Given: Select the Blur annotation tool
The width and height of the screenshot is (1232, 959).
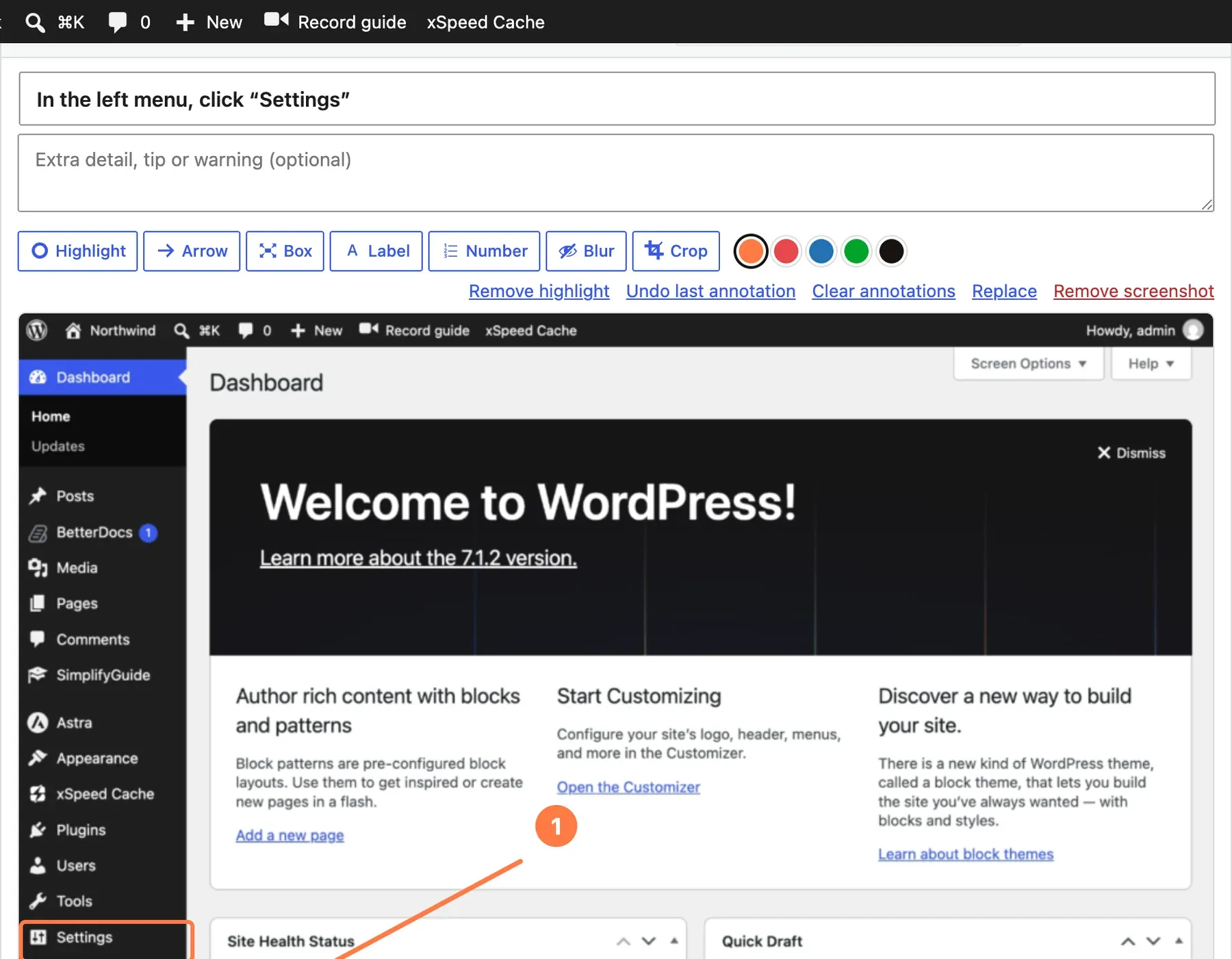Looking at the screenshot, I should [586, 251].
